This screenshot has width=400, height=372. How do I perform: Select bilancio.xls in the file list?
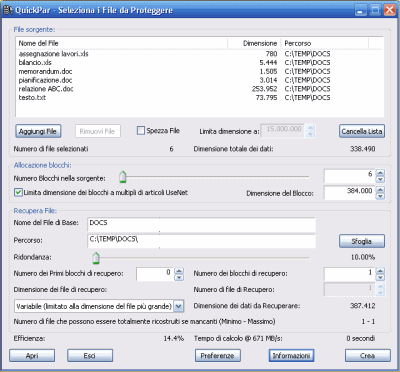pos(35,63)
